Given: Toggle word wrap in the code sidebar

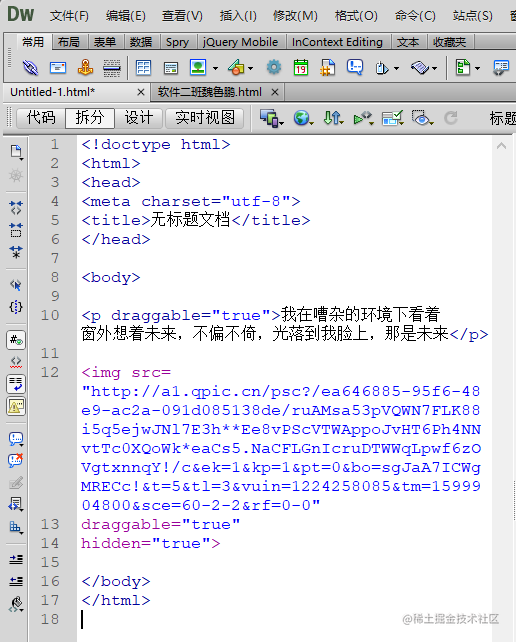Looking at the screenshot, I should pyautogui.click(x=16, y=384).
